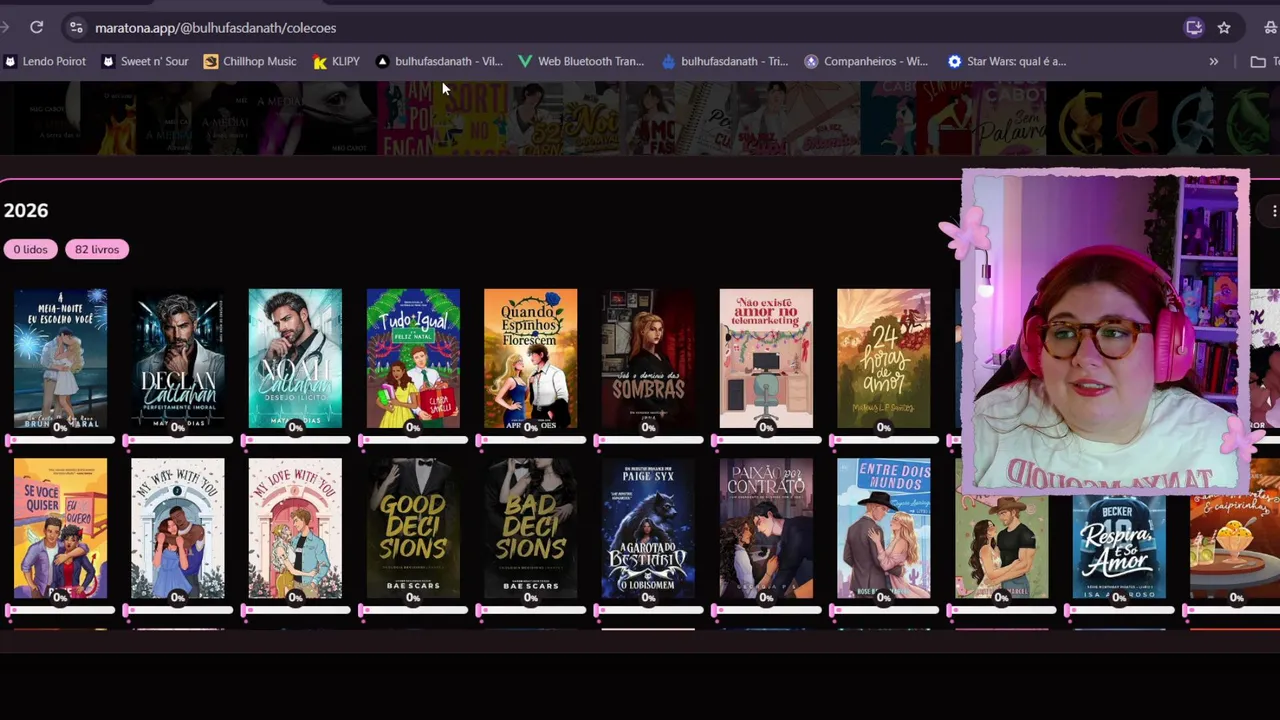Open the Star Wars: qual é a... bookmark

click(1007, 61)
